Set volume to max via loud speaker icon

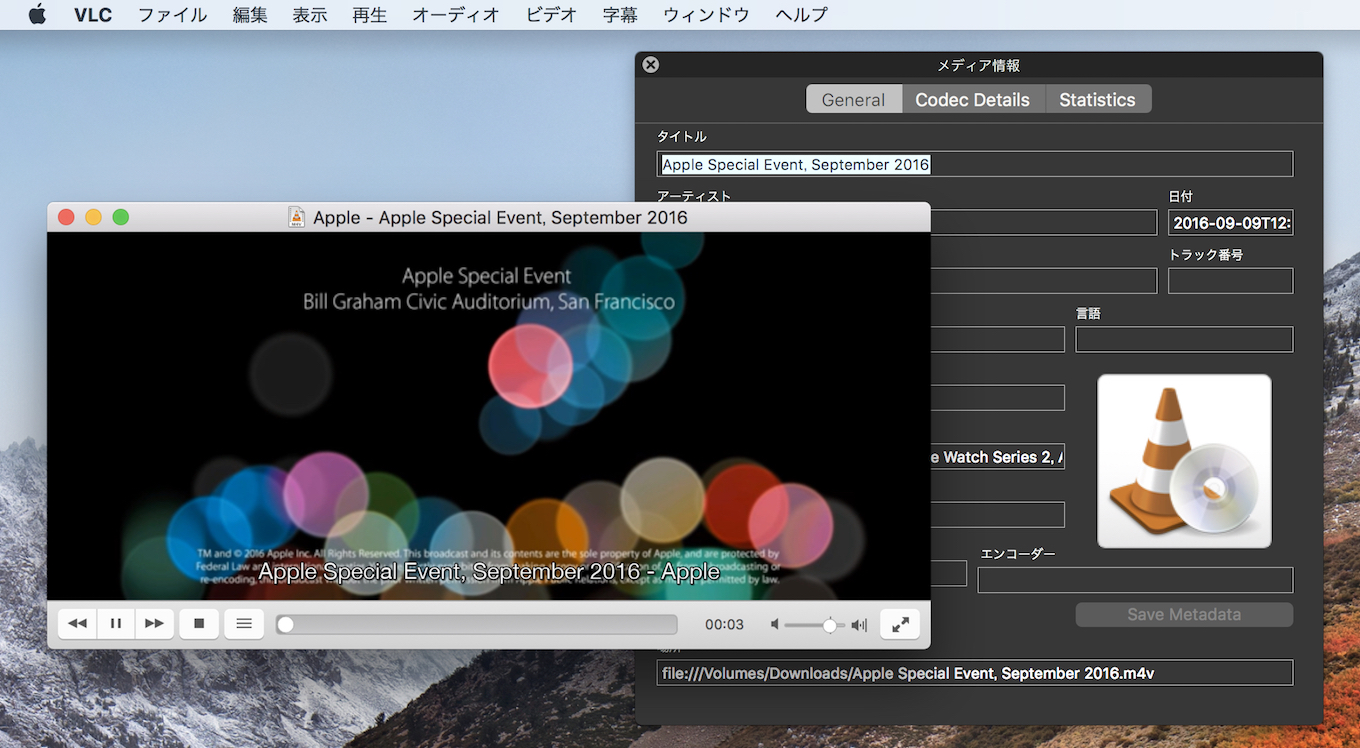859,625
